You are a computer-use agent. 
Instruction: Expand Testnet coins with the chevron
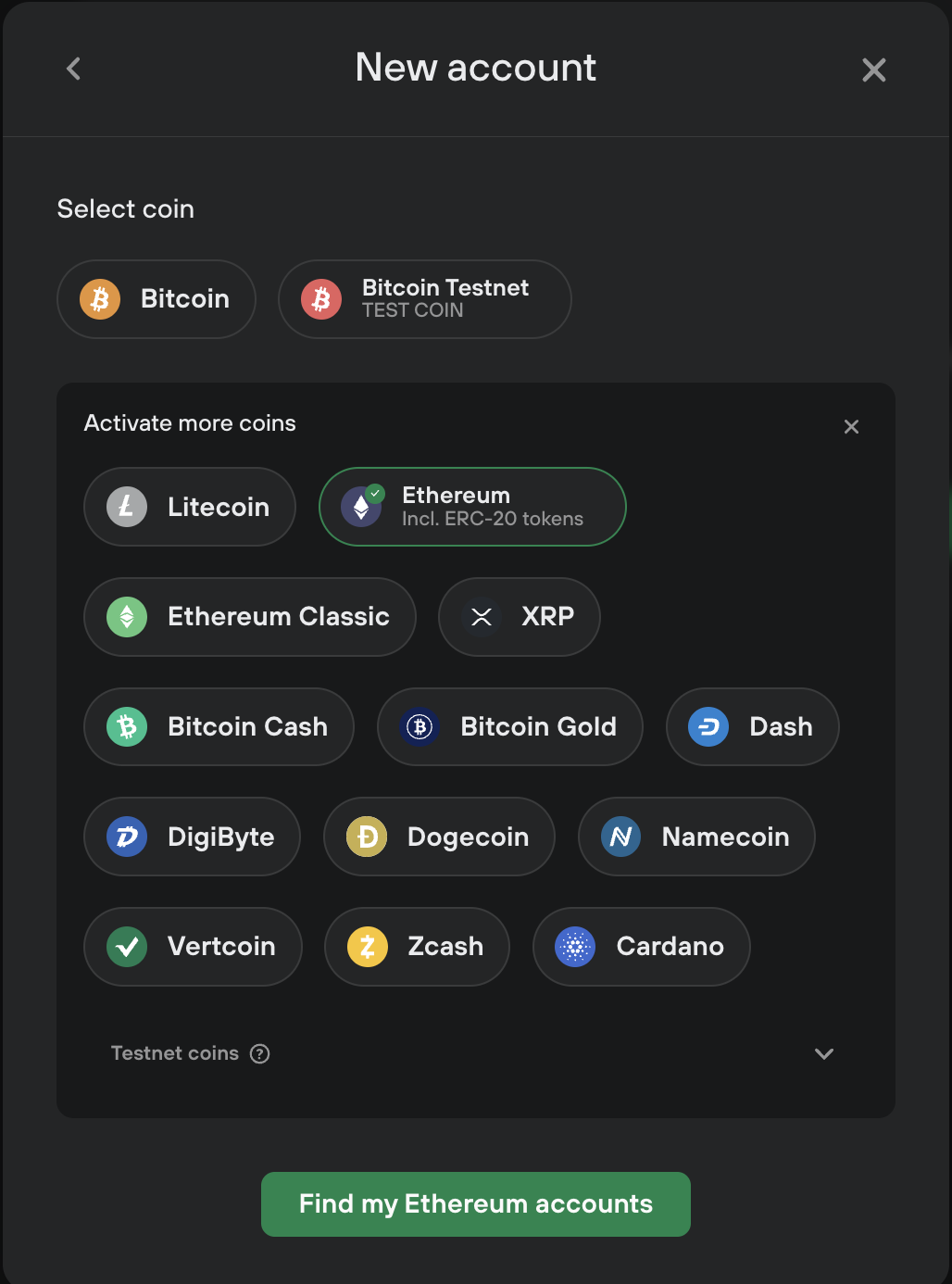pos(824,1053)
